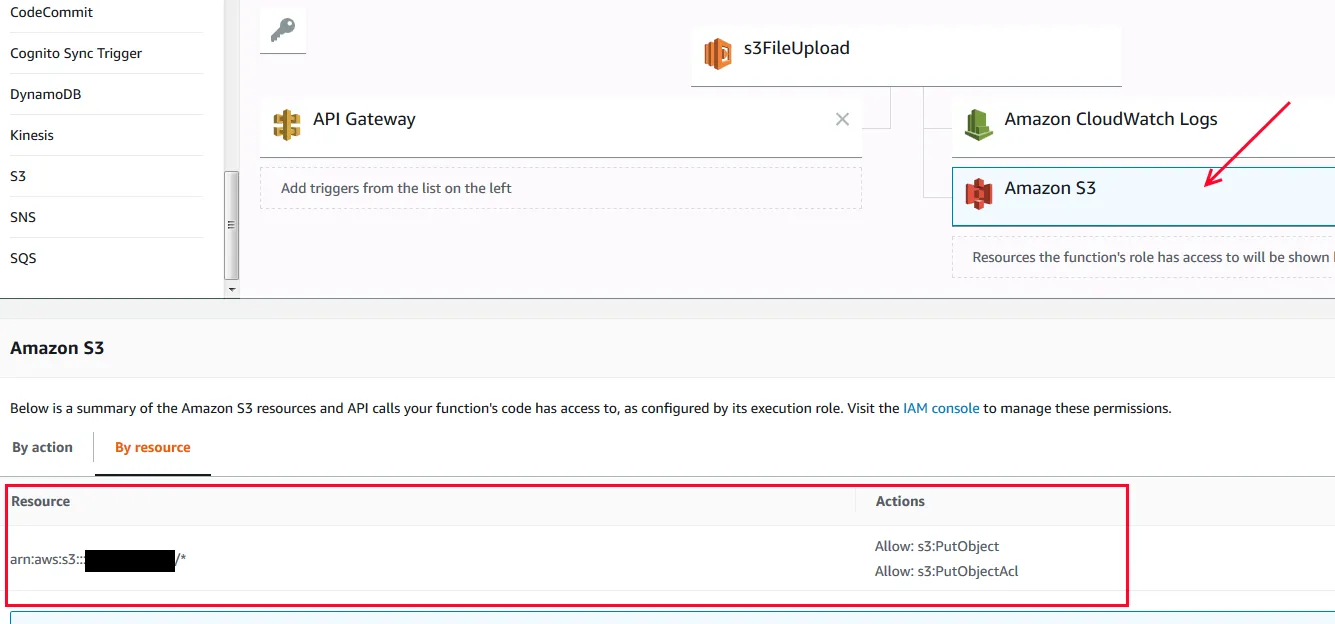This screenshot has width=1335, height=624.
Task: Click the key permissions icon
Action: [282, 30]
